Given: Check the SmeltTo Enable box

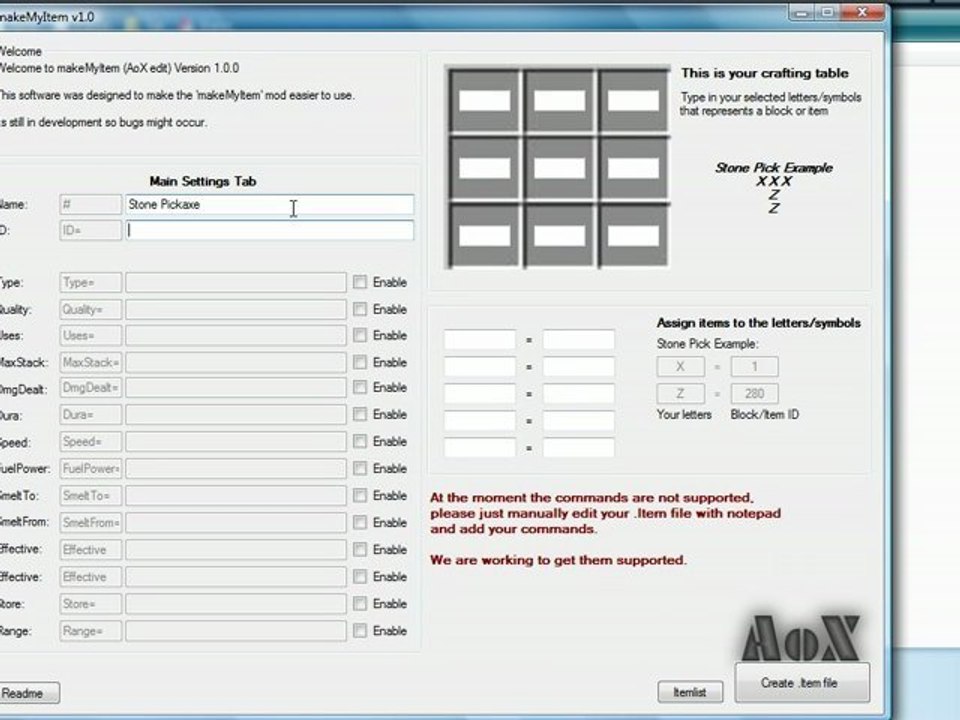Looking at the screenshot, I should (x=360, y=495).
